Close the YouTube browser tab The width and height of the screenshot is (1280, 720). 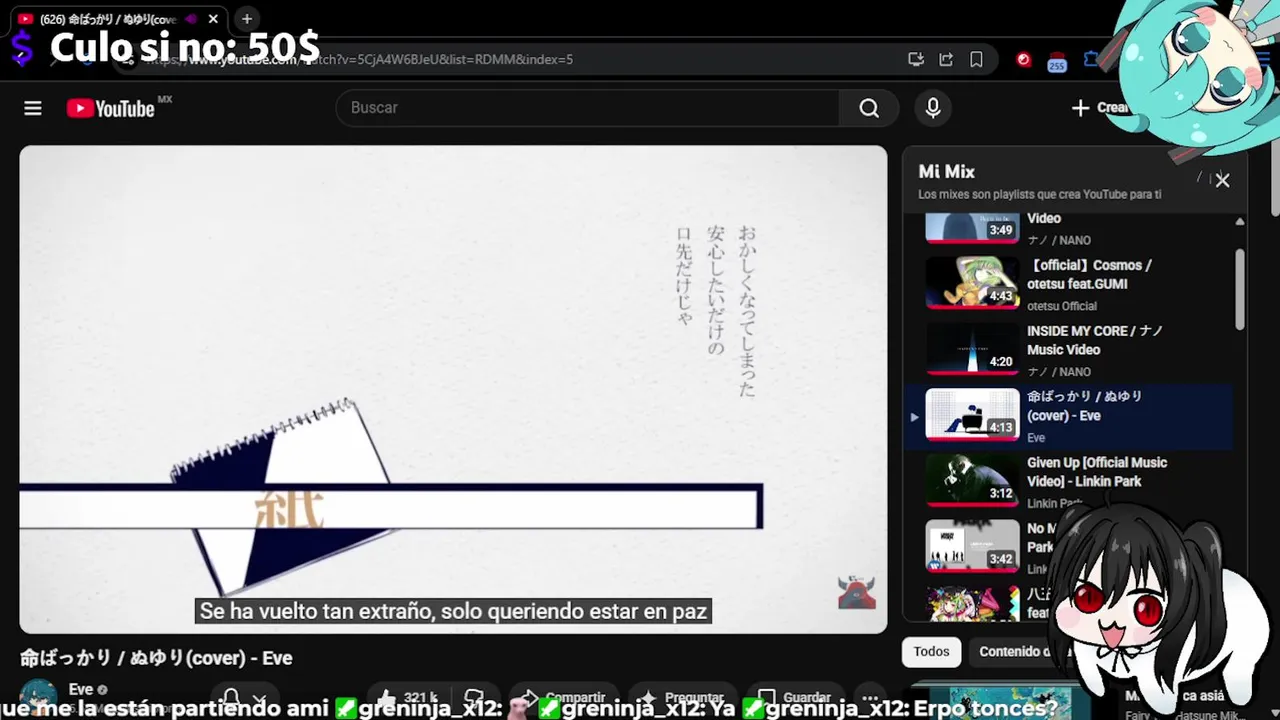[213, 19]
